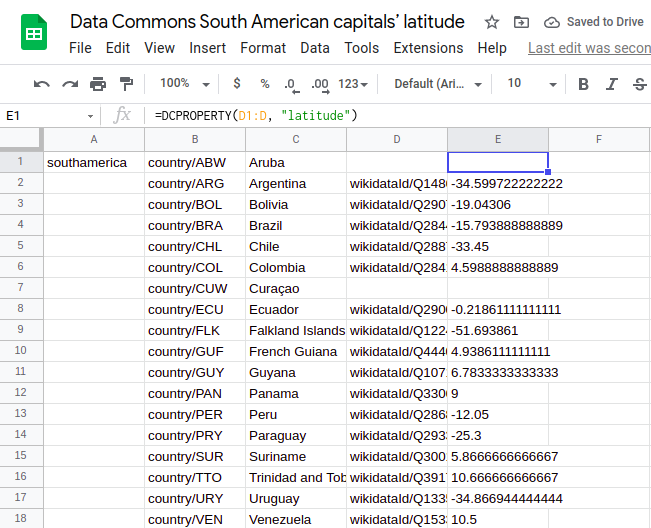Select cell country/ABW
The image size is (651, 528).
(195, 162)
